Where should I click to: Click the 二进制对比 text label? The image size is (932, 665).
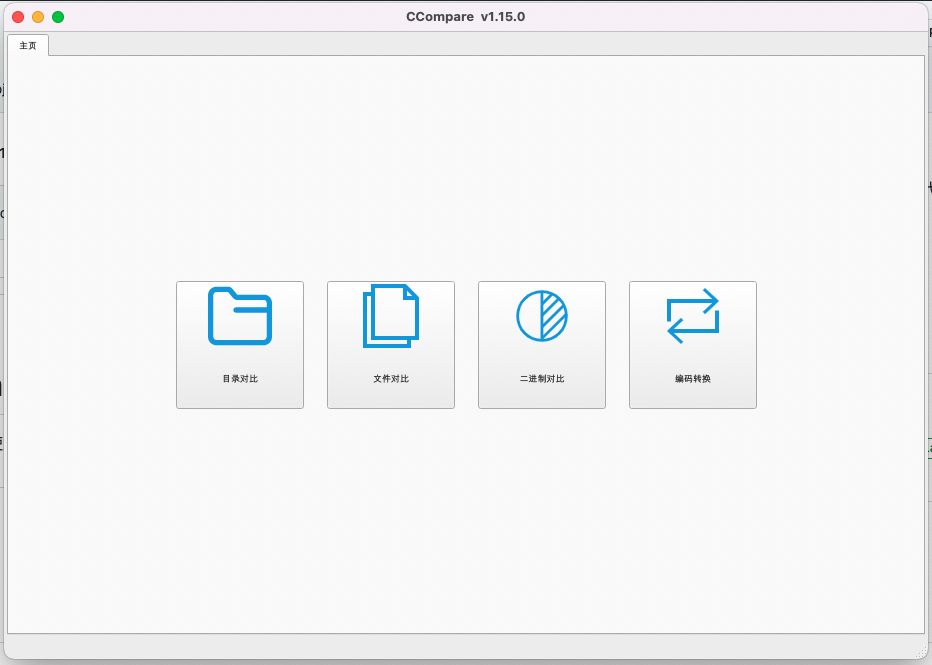pyautogui.click(x=542, y=379)
